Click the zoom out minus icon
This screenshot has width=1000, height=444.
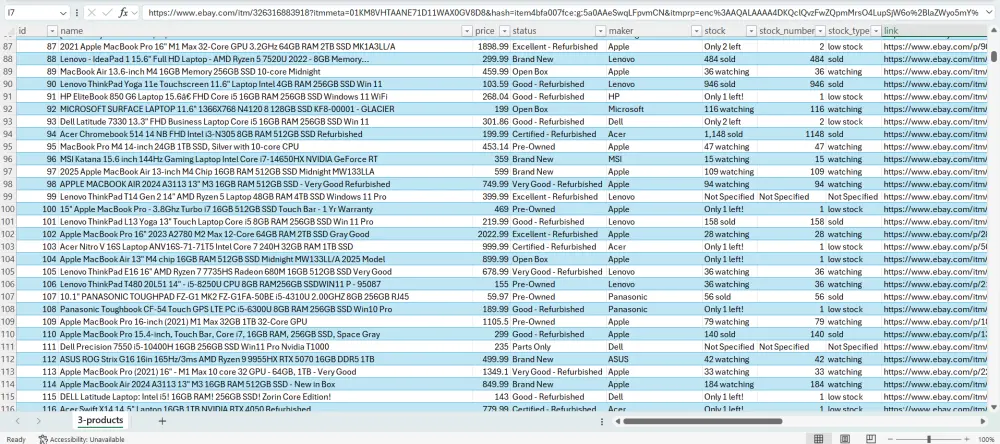coord(888,439)
